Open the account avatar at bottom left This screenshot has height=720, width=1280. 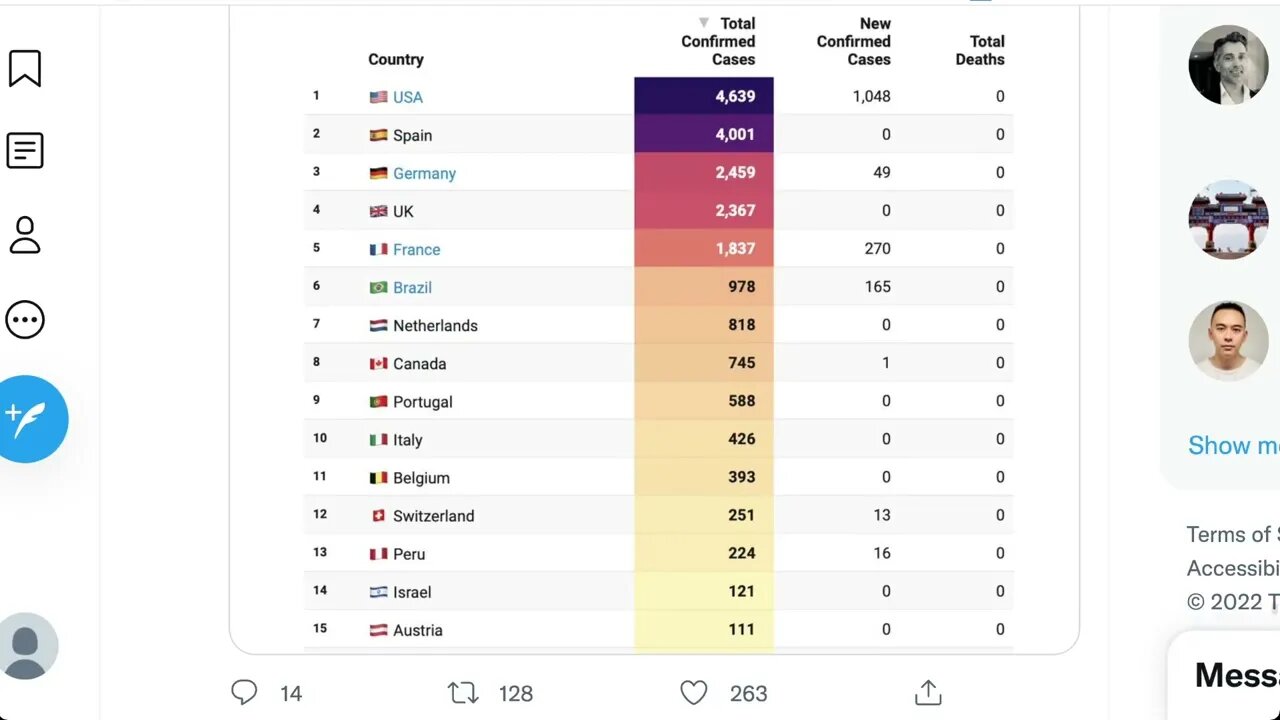(x=27, y=646)
